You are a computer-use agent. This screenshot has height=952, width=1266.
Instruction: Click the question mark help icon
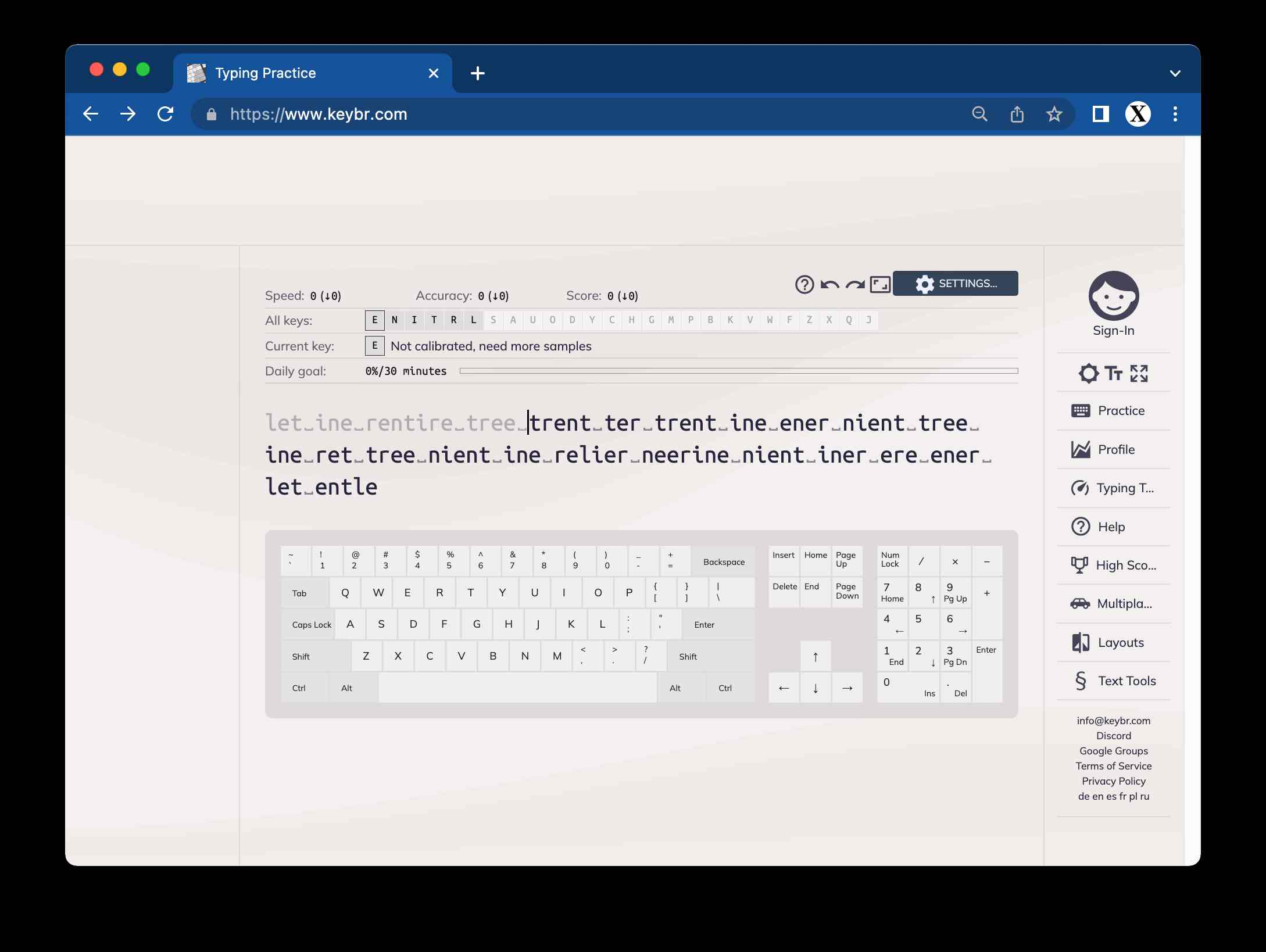[805, 284]
